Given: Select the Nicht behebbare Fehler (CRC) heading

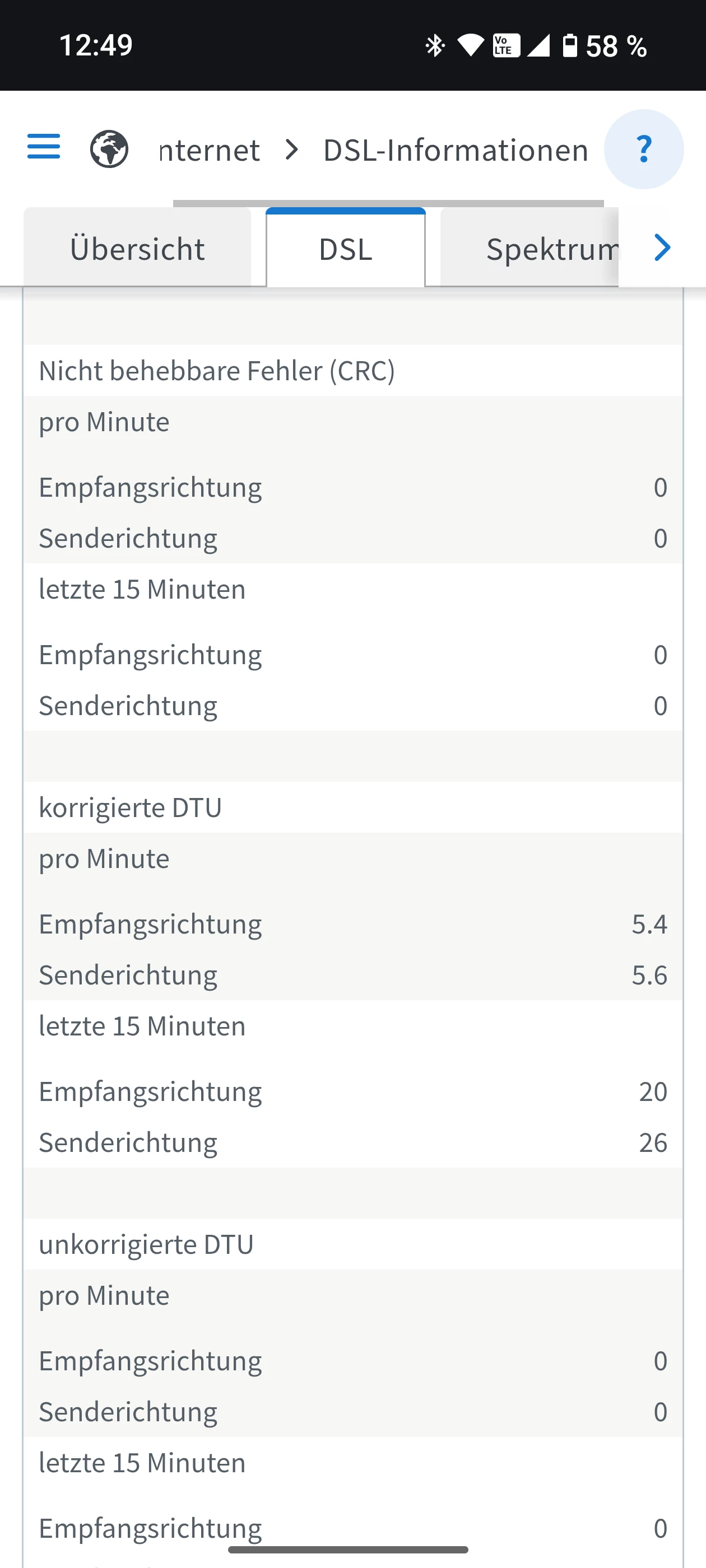Looking at the screenshot, I should pyautogui.click(x=217, y=371).
